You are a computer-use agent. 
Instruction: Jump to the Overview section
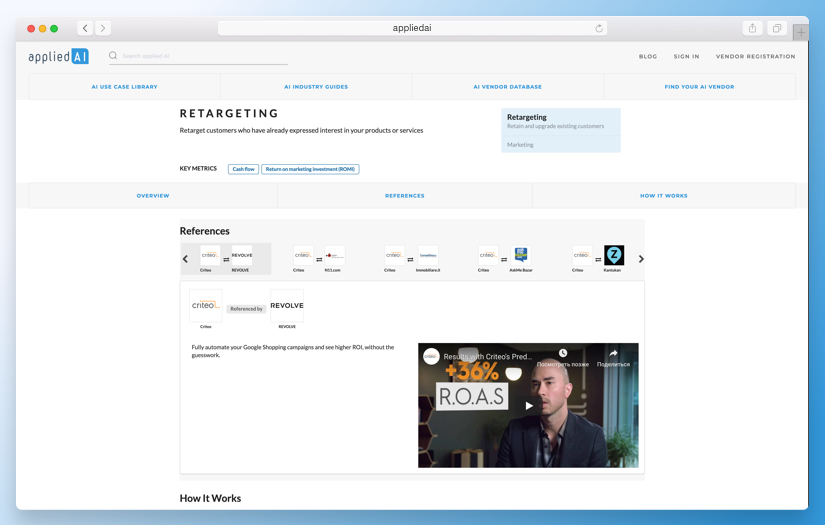coord(153,196)
